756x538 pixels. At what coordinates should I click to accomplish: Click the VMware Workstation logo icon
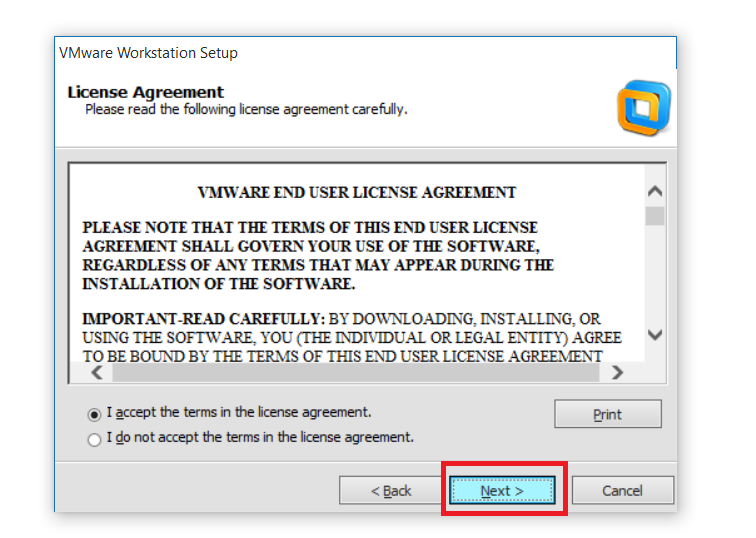(x=644, y=108)
